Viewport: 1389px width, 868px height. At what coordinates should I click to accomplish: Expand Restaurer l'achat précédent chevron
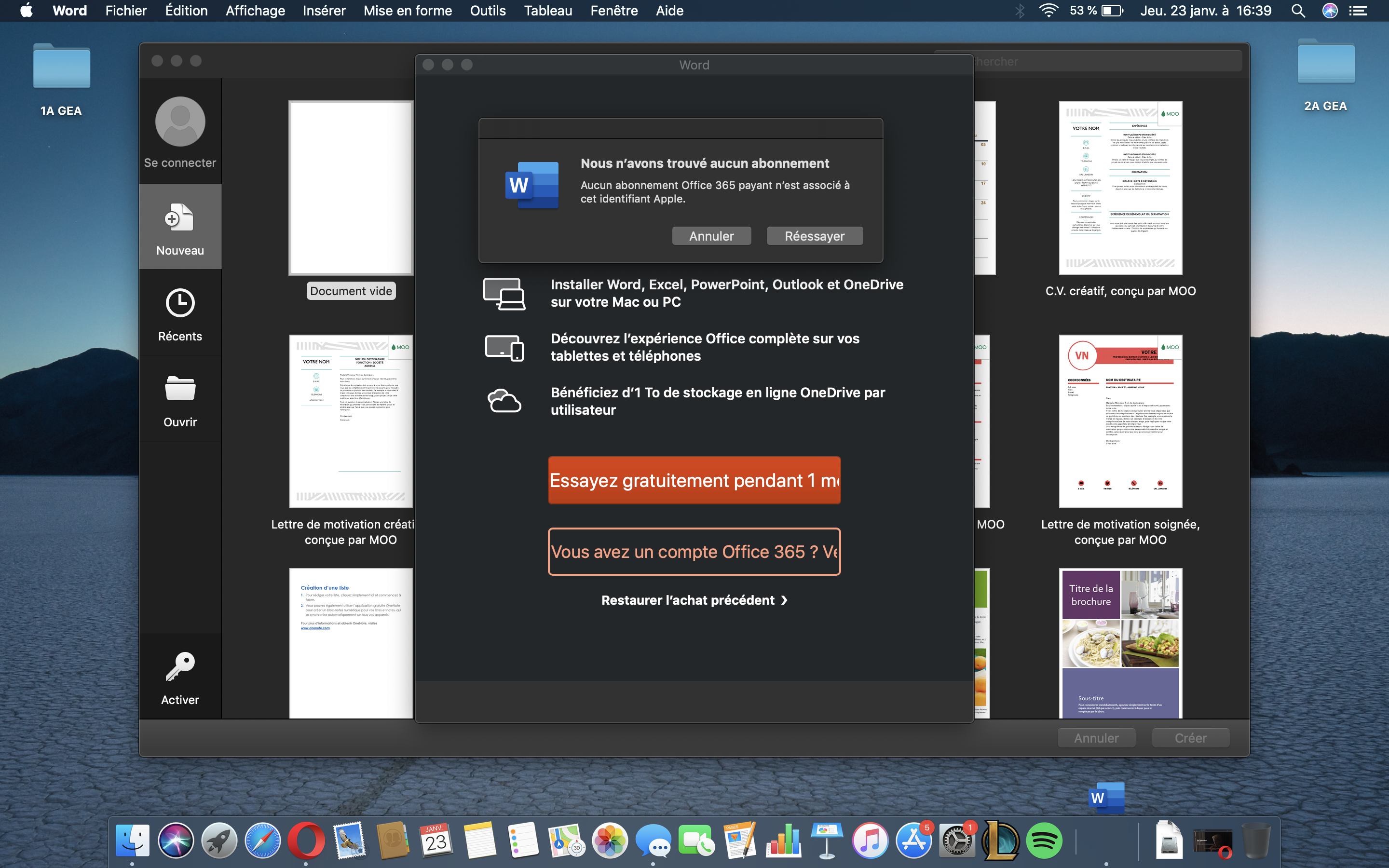point(784,600)
